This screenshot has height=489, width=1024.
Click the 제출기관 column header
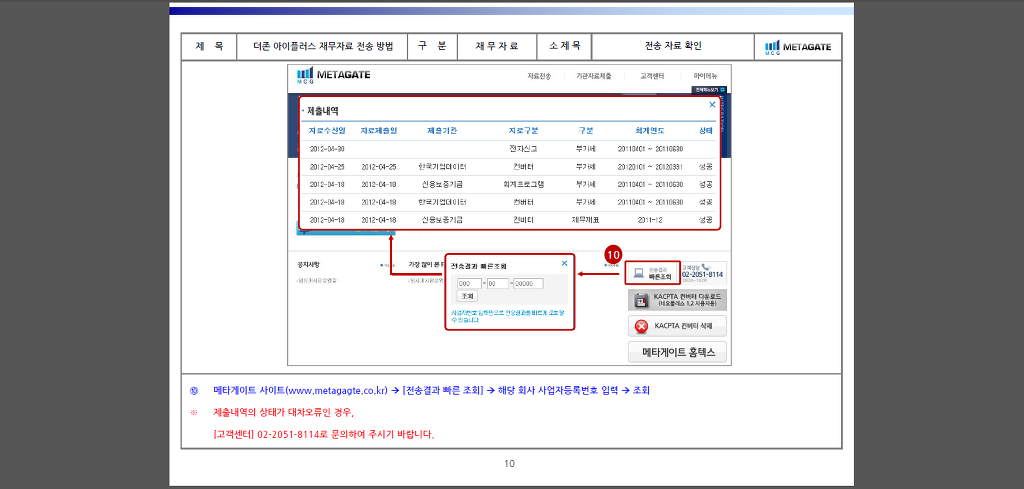442,131
